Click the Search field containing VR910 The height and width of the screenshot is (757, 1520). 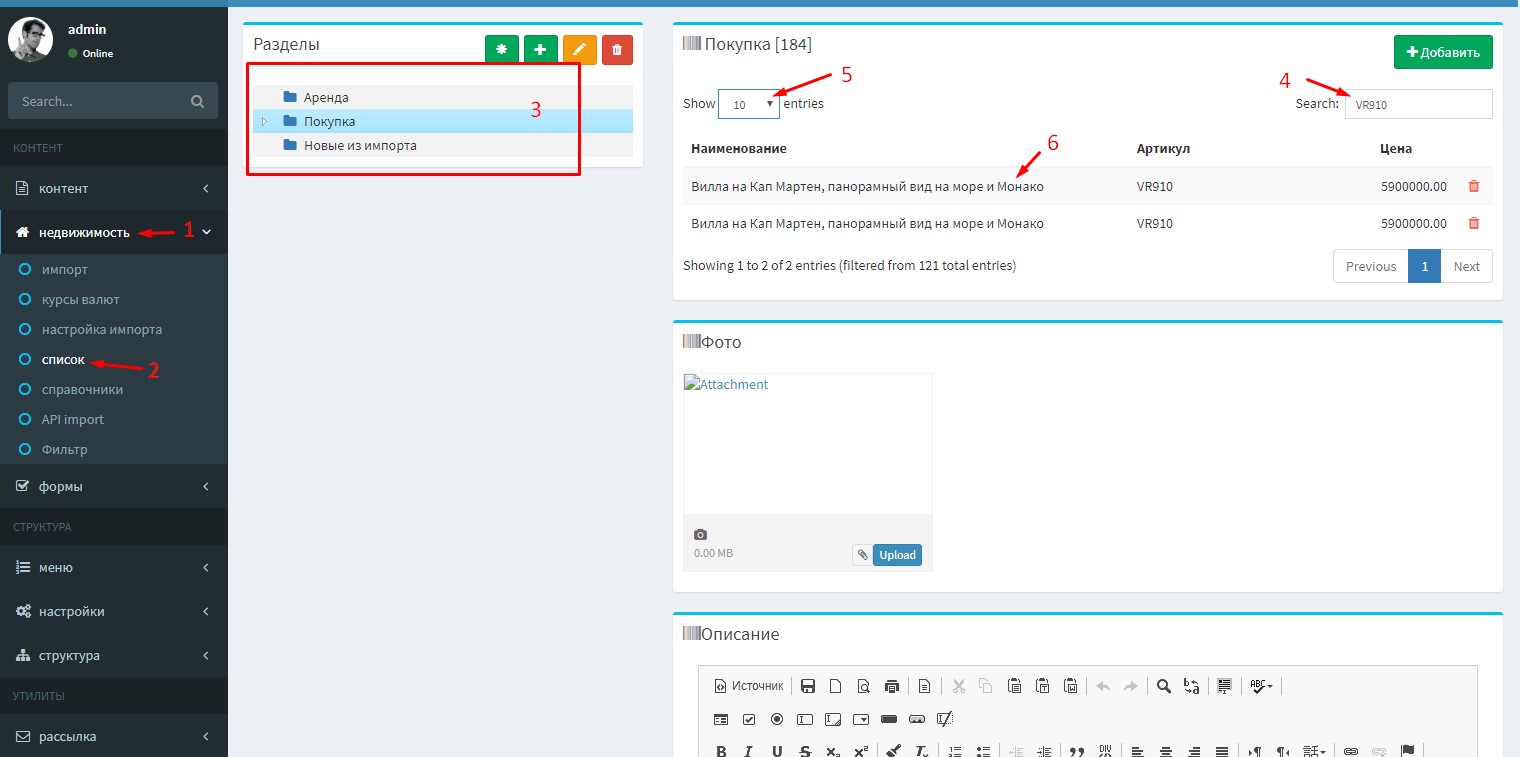pyautogui.click(x=1417, y=104)
